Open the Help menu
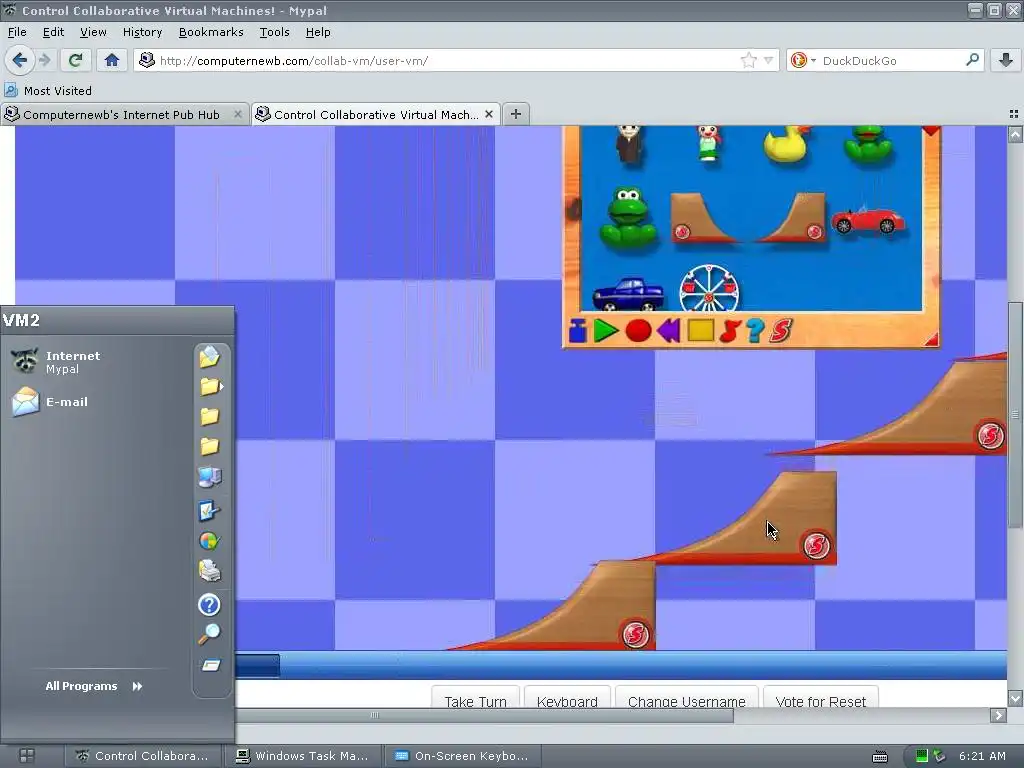Screen dimensions: 1024x768 [x=318, y=32]
